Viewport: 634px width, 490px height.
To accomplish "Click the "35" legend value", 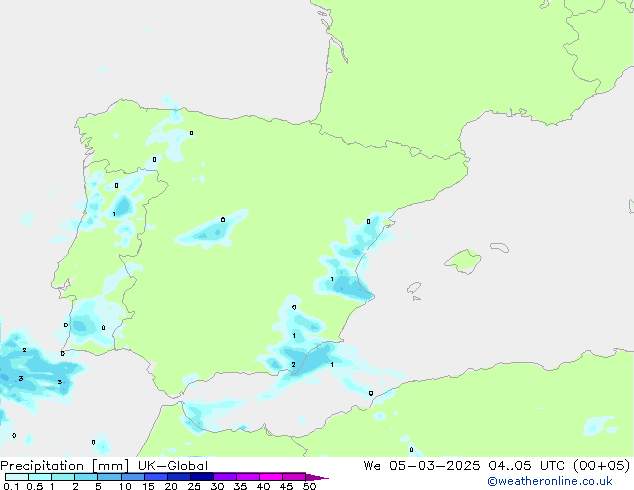I will tap(240, 486).
